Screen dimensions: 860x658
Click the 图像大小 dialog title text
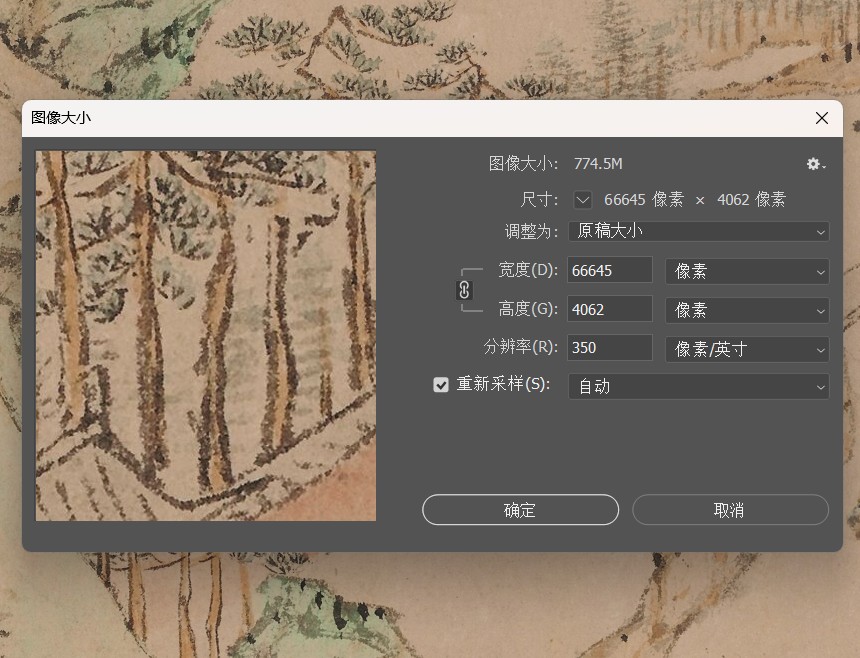[x=61, y=117]
